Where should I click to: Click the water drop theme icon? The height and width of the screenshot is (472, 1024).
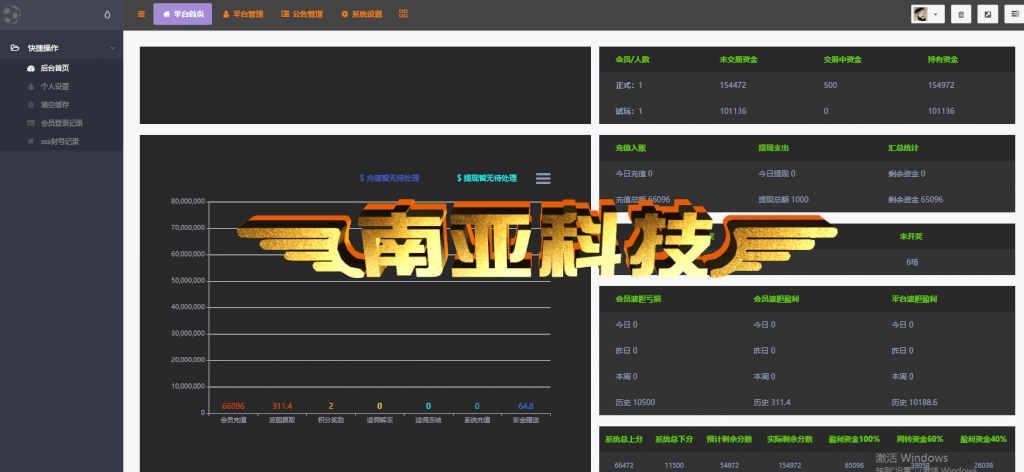(108, 14)
